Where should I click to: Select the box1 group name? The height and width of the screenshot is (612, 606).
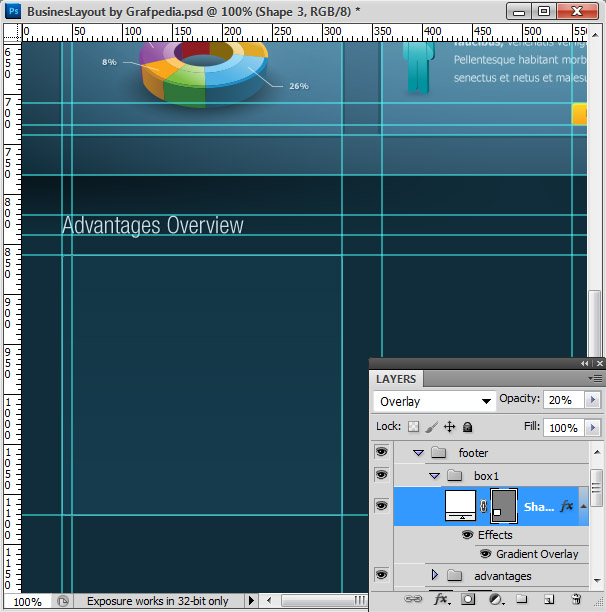(486, 476)
